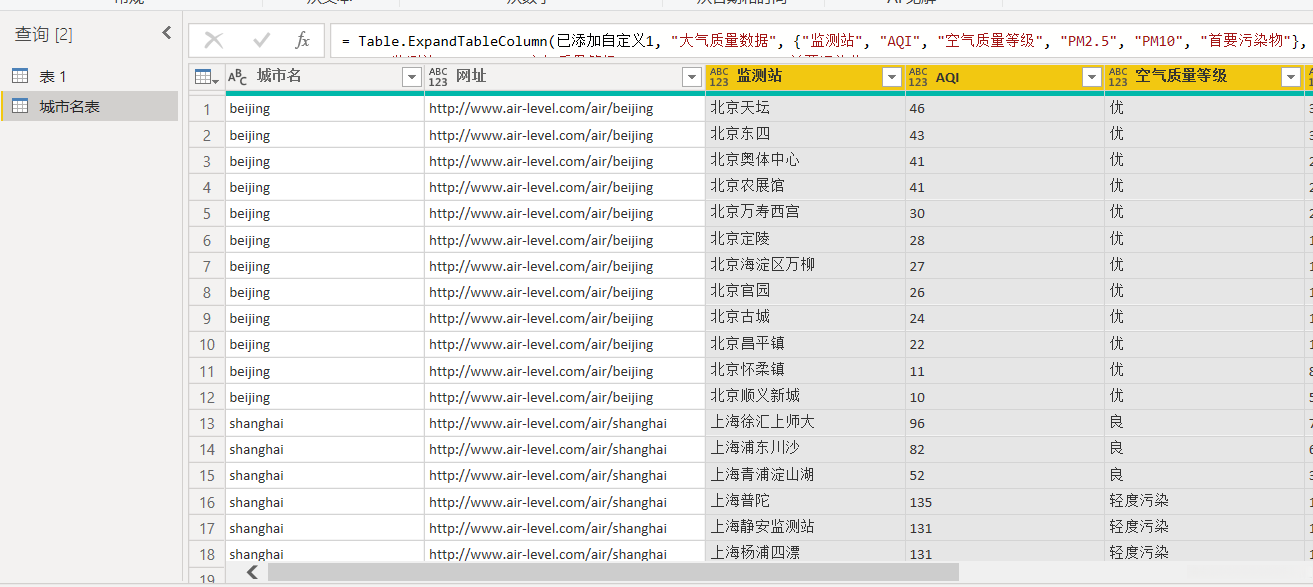Image resolution: width=1313 pixels, height=587 pixels.
Task: Select 良 cell in row 15
Action: click(1204, 475)
